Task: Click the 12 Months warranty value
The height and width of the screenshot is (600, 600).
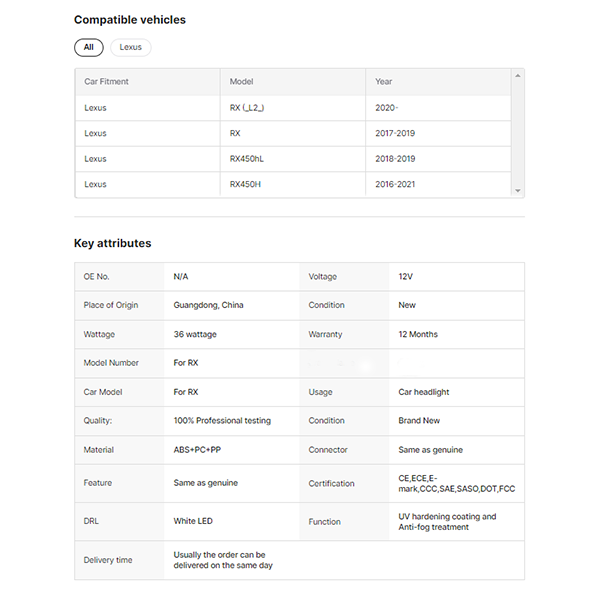Action: tap(418, 334)
